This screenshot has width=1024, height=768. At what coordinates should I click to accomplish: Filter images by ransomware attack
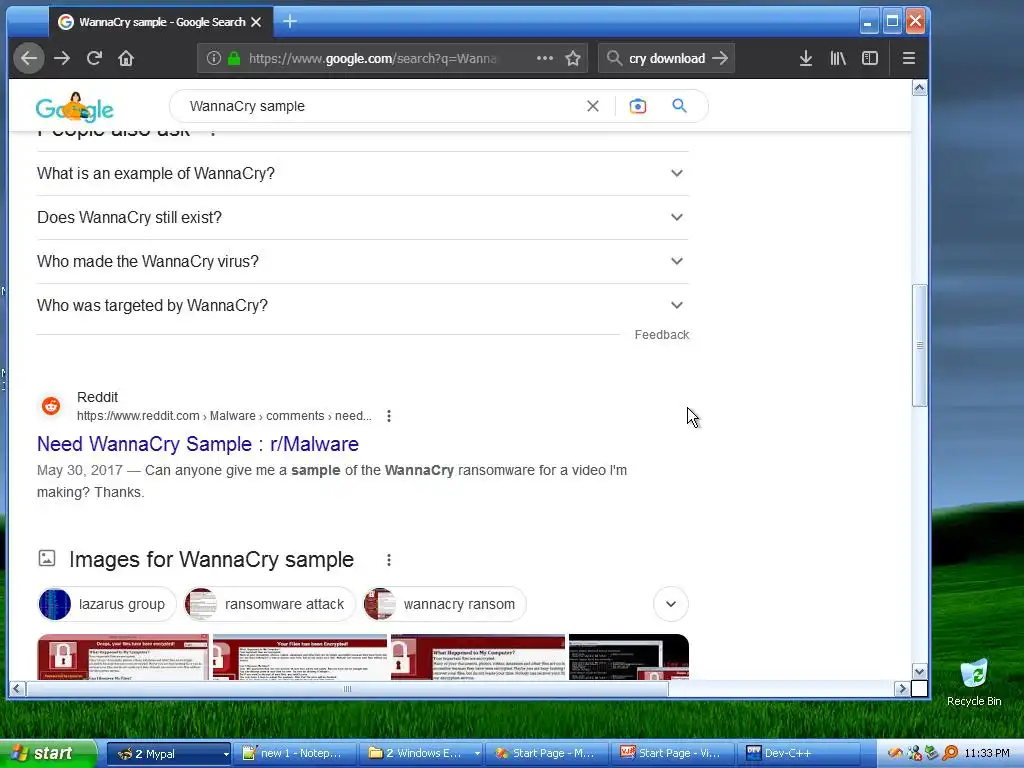click(x=269, y=604)
